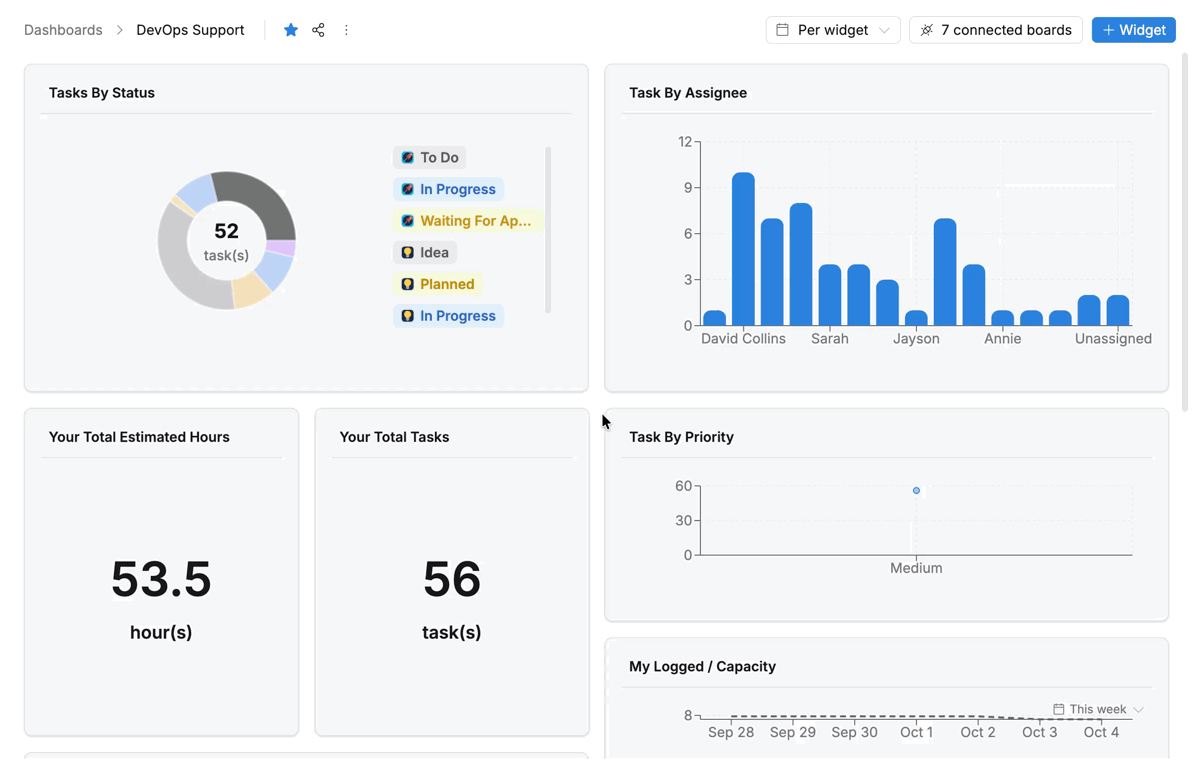Click the Oct 4 date label
This screenshot has width=1200, height=771.
[1101, 732]
